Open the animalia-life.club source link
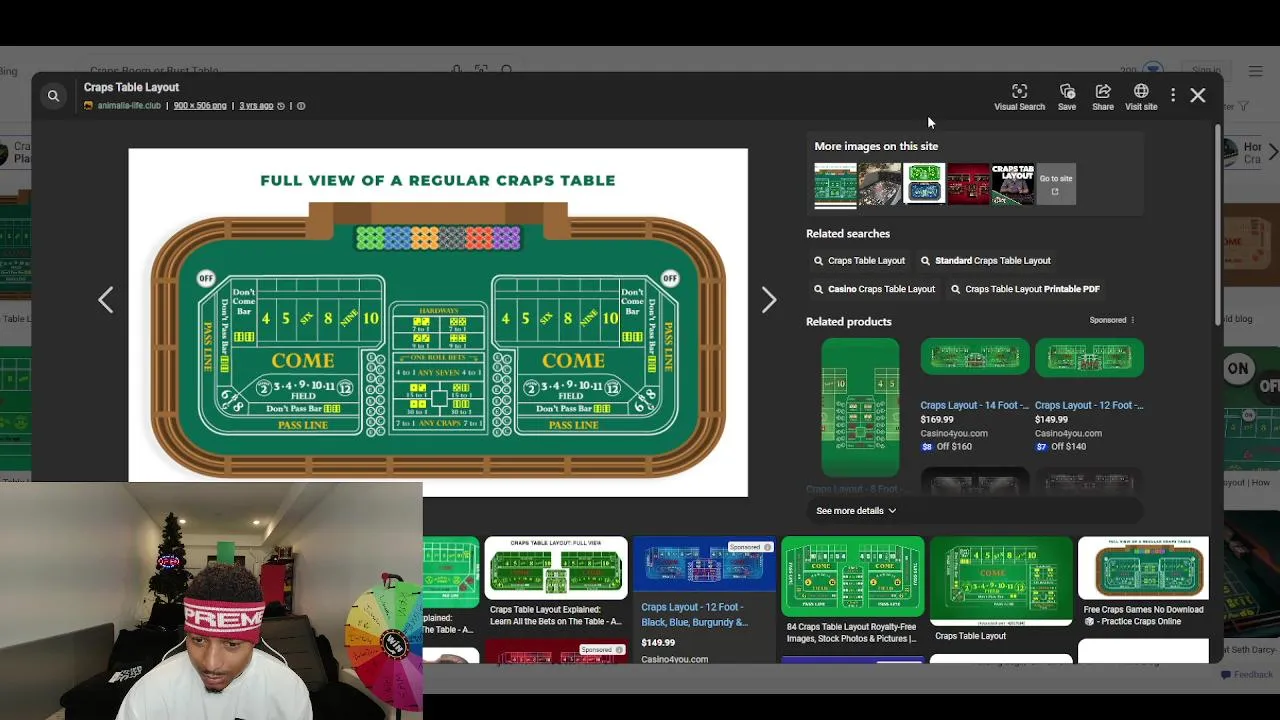Viewport: 1280px width, 720px height. coord(129,106)
